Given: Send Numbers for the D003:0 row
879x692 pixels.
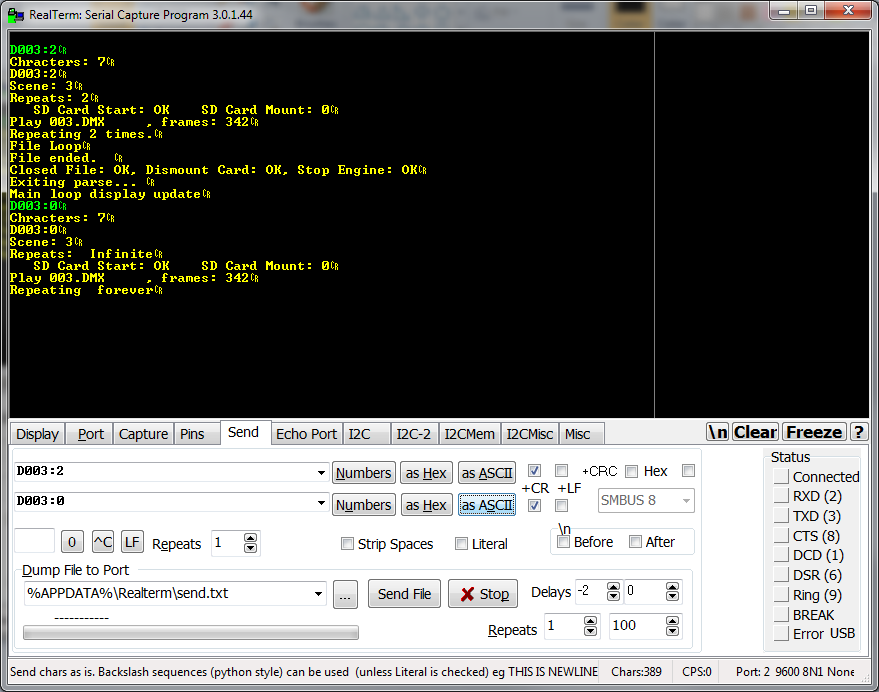Looking at the screenshot, I should click(x=364, y=505).
